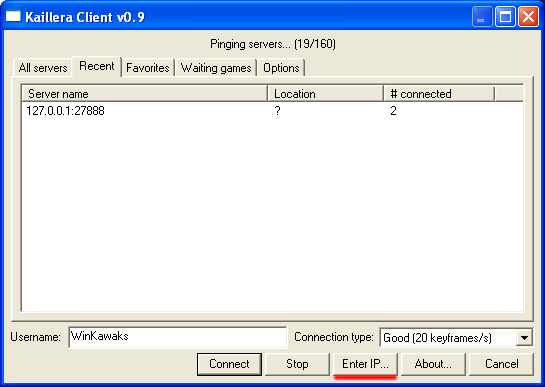Sort by Server name column header
The height and width of the screenshot is (387, 545).
point(144,94)
